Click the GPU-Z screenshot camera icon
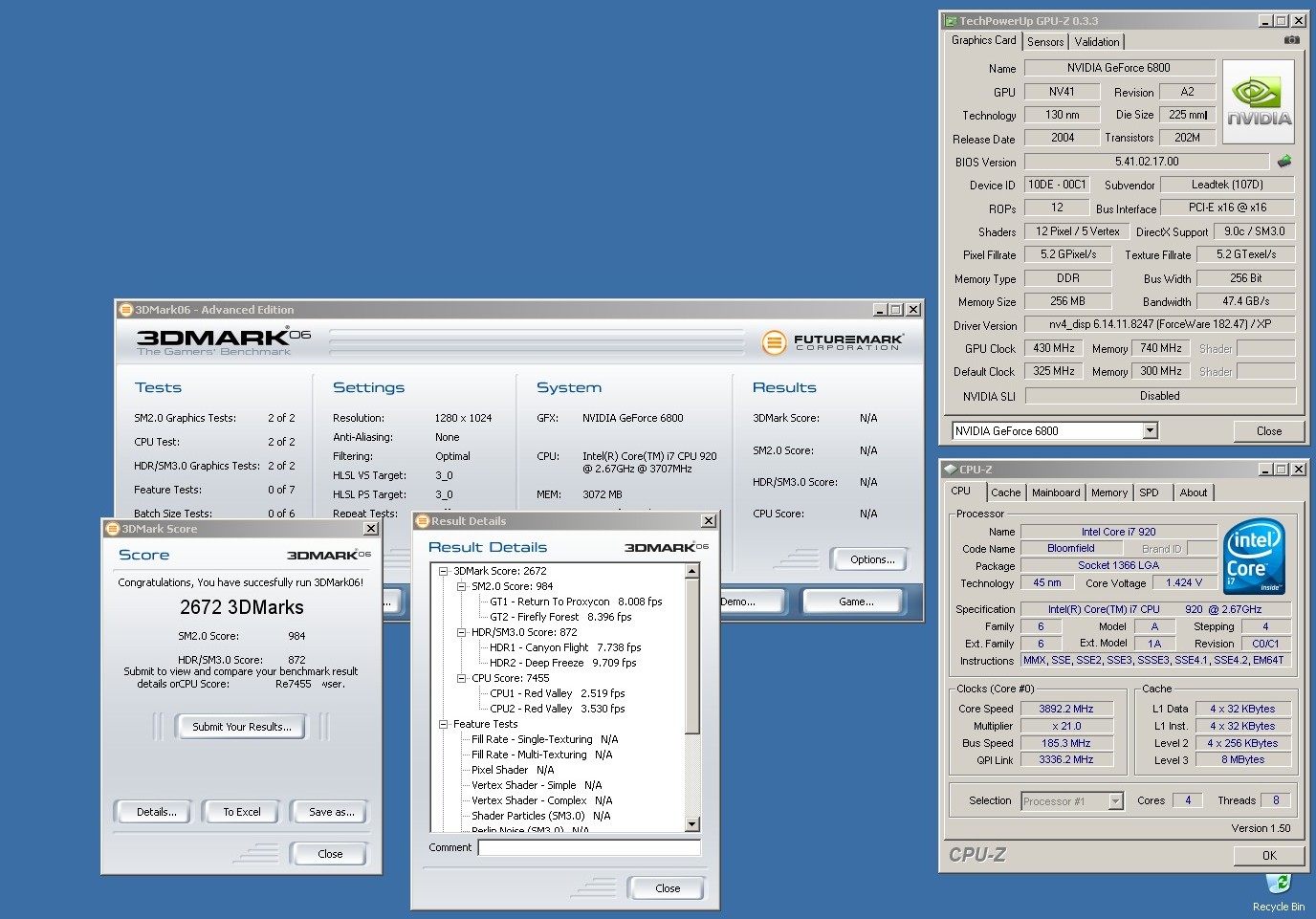The image size is (1316, 919). tap(1291, 40)
